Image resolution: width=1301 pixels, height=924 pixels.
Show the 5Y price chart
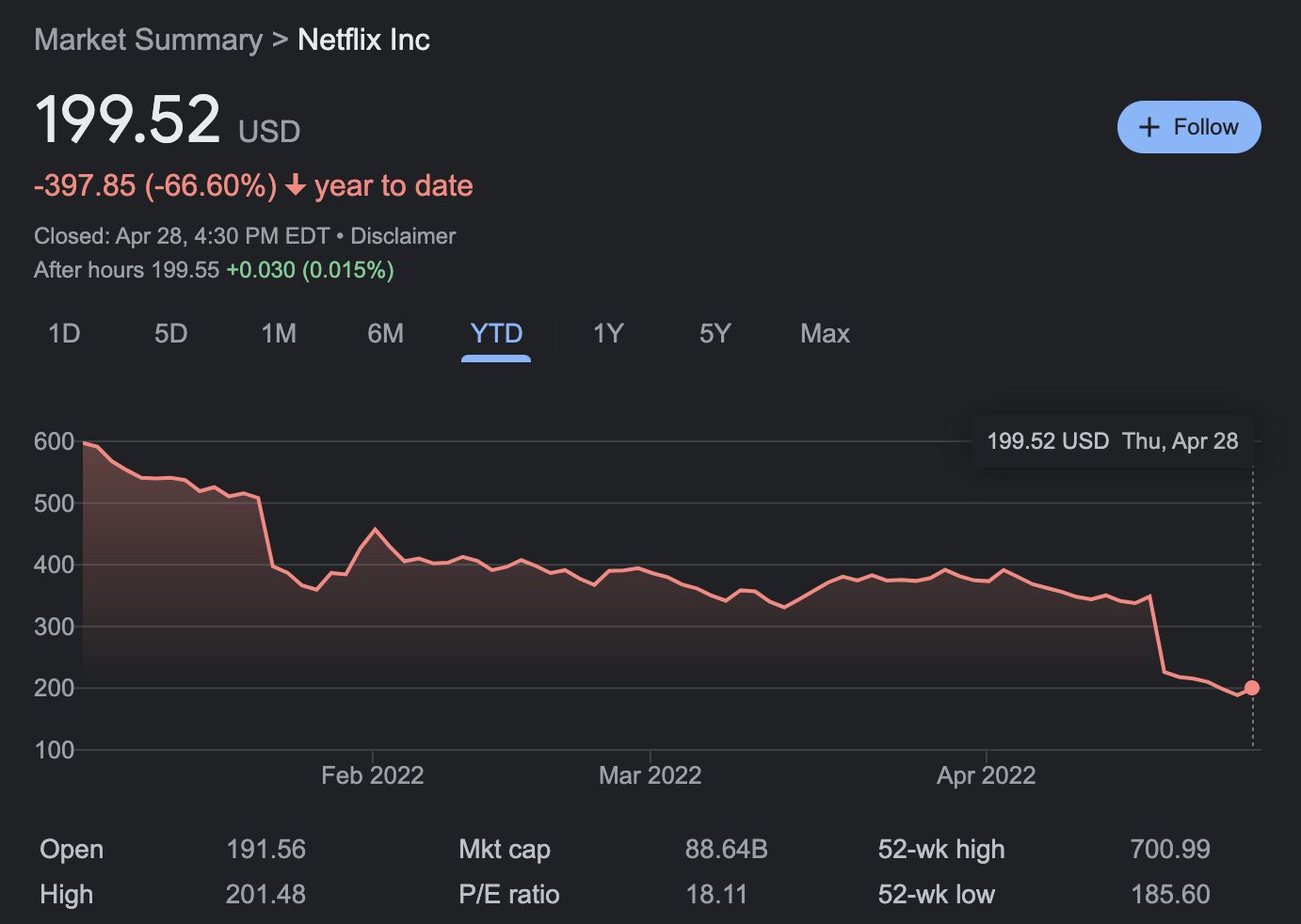pyautogui.click(x=715, y=334)
